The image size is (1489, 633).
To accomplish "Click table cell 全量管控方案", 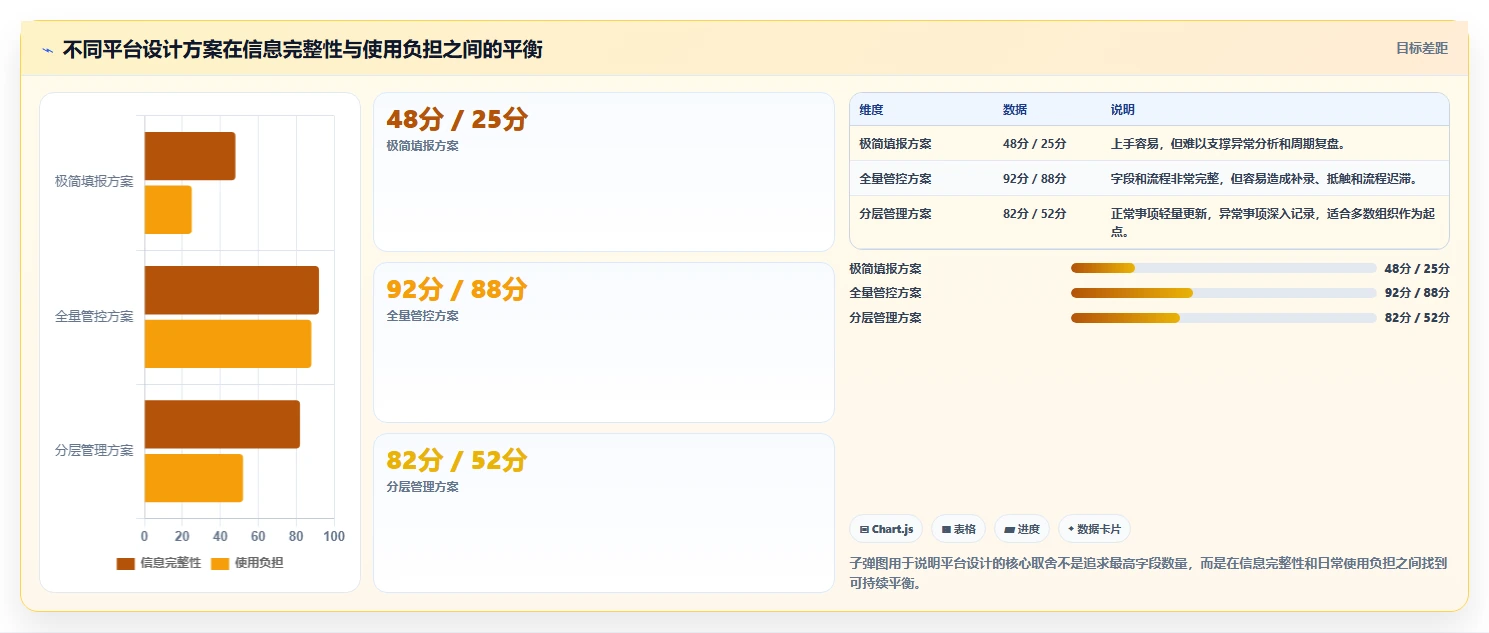I will 895,179.
